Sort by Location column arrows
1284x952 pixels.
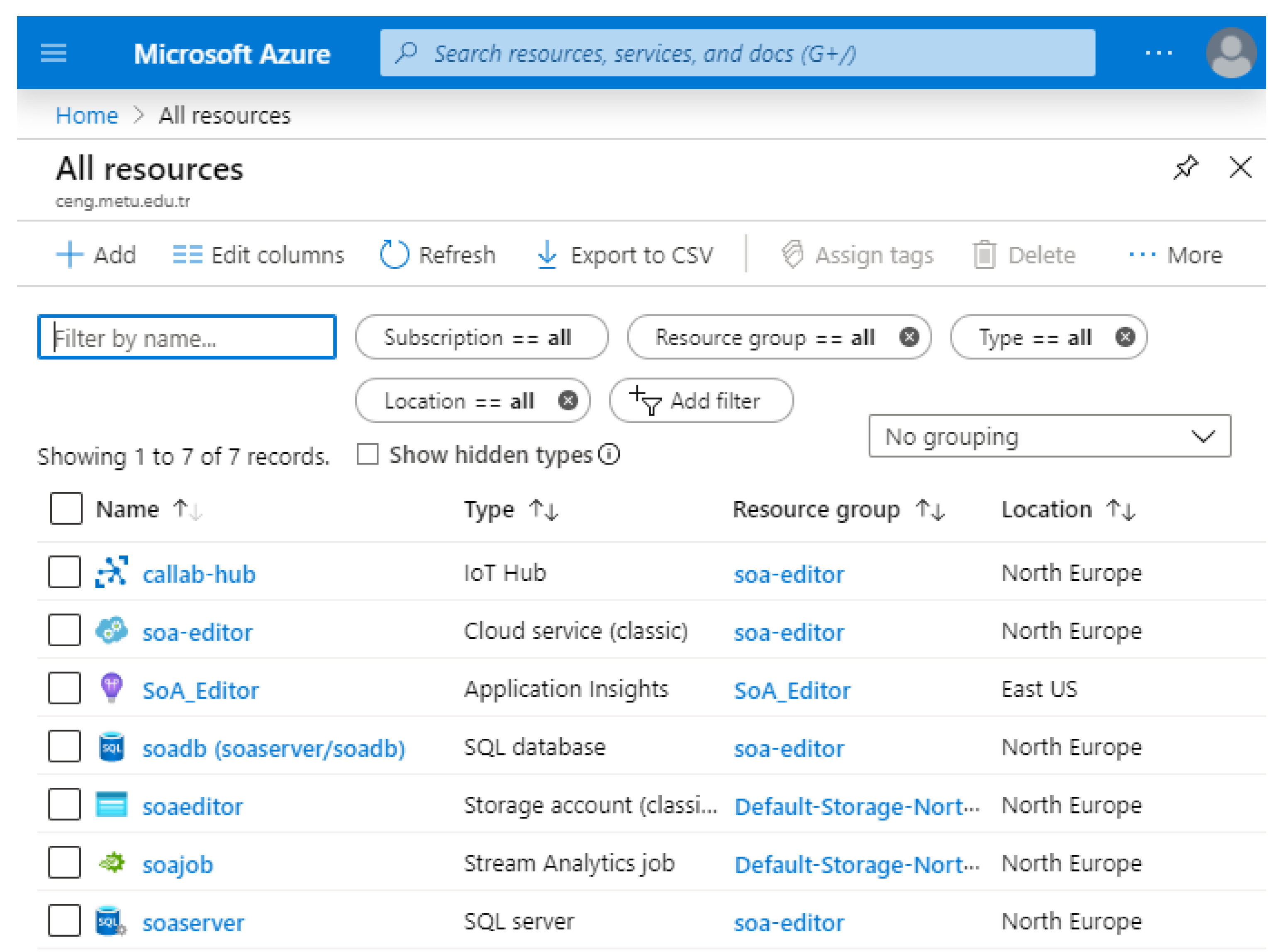click(x=1120, y=509)
